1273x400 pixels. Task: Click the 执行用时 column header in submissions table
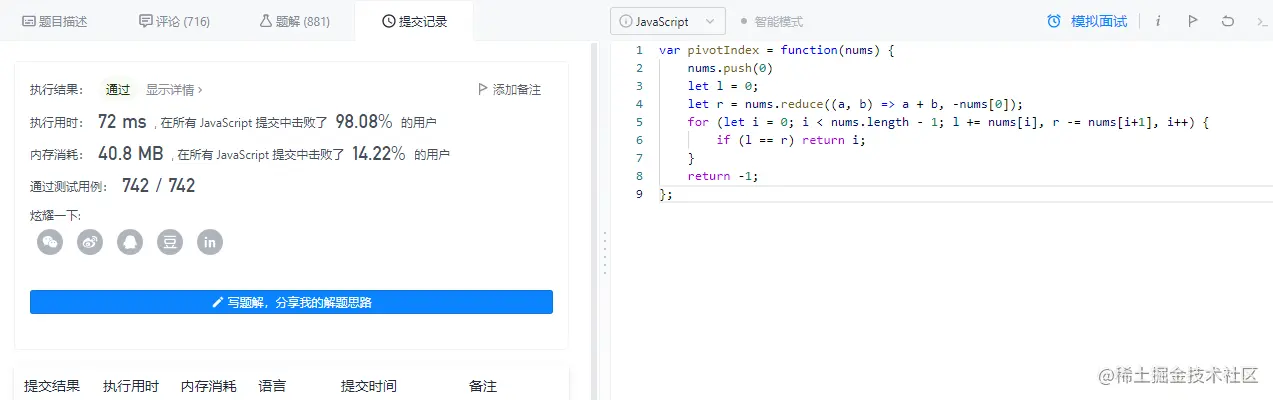pyautogui.click(x=130, y=386)
